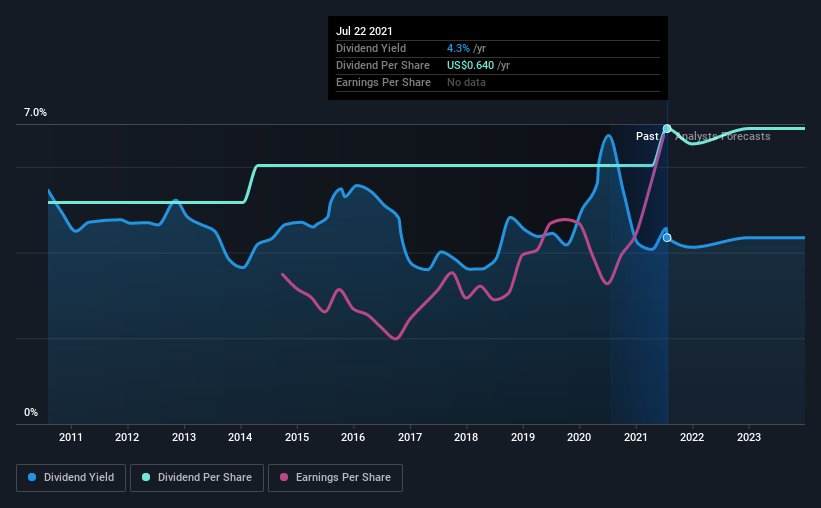The width and height of the screenshot is (821, 508).
Task: Click the 7.0% y-axis label
Action: click(35, 113)
